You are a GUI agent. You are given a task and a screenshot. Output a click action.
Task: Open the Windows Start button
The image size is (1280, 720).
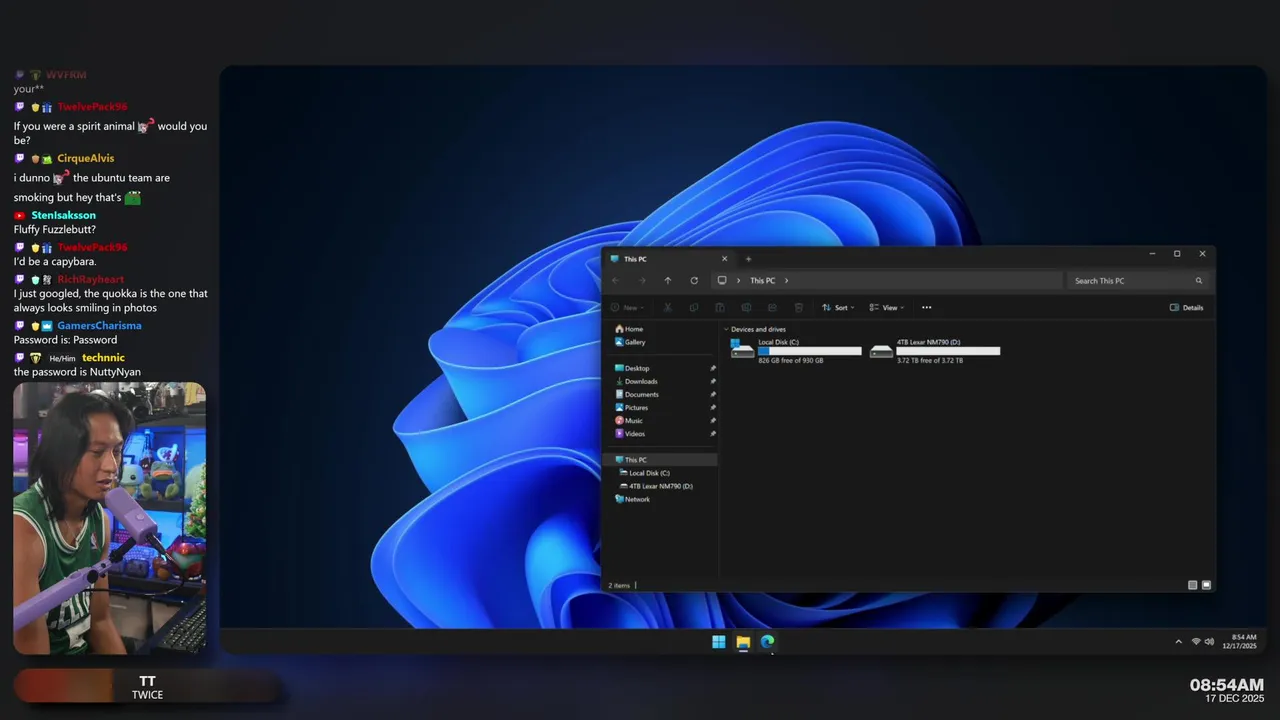(x=719, y=642)
